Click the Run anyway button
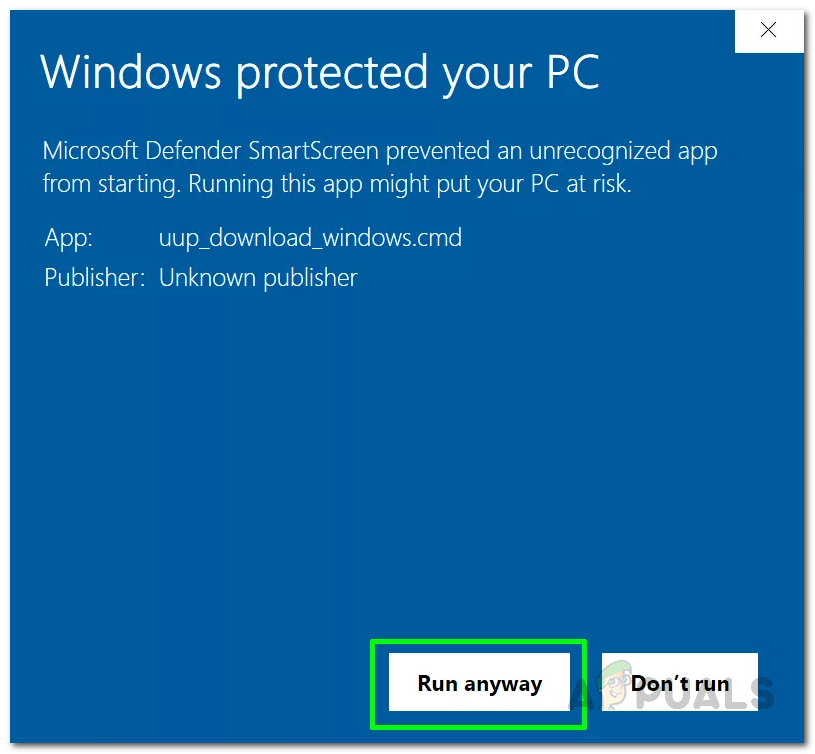 click(x=479, y=682)
